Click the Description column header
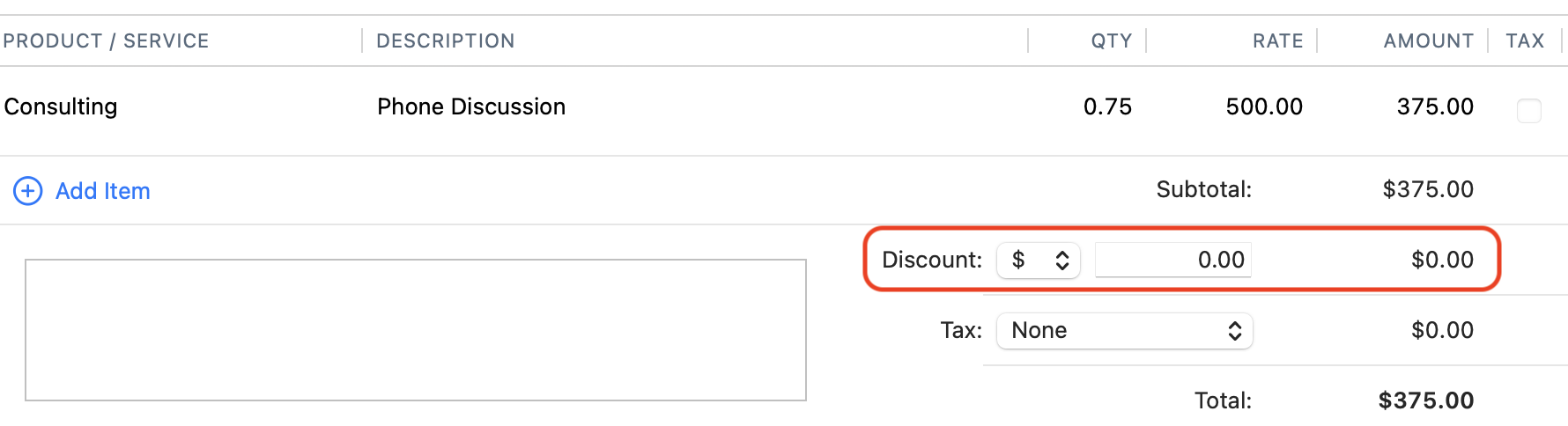The image size is (1568, 426). [x=445, y=41]
